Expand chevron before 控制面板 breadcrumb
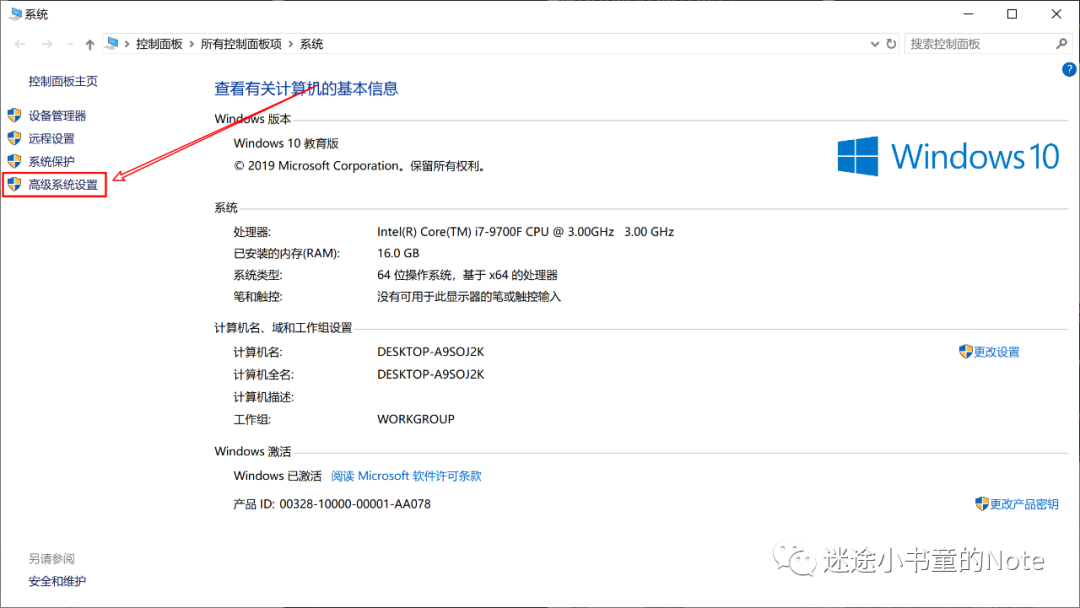The image size is (1080, 608). tap(127, 44)
